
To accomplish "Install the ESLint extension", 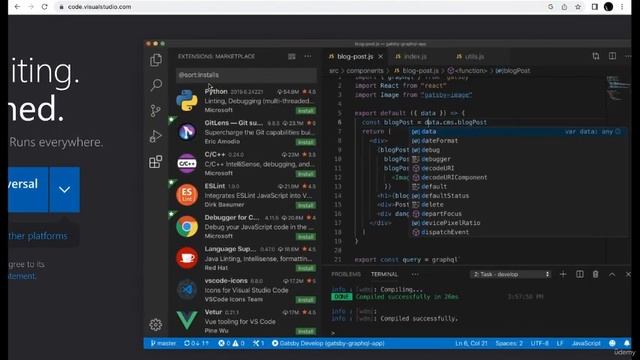I will click(306, 205).
